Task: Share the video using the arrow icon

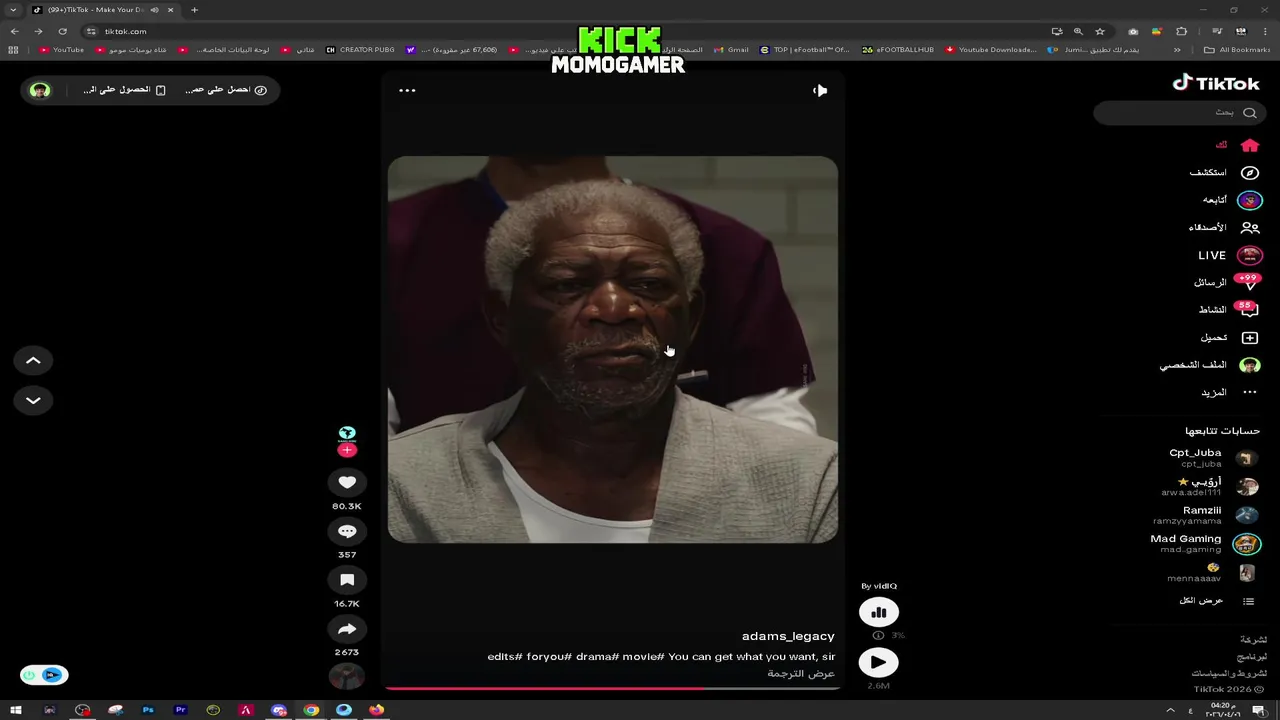Action: [347, 629]
